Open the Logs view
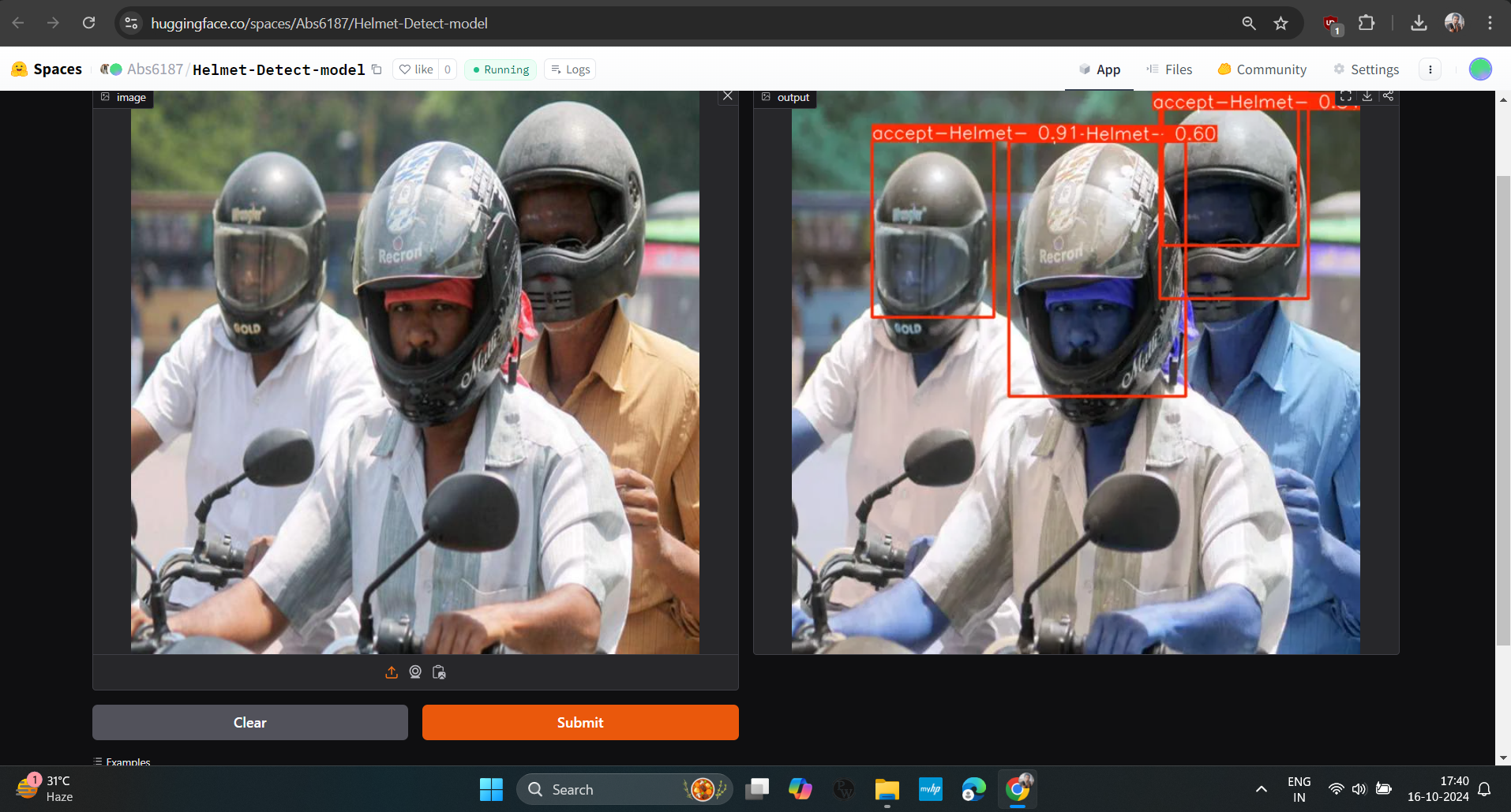Viewport: 1511px width, 812px height. pyautogui.click(x=569, y=69)
